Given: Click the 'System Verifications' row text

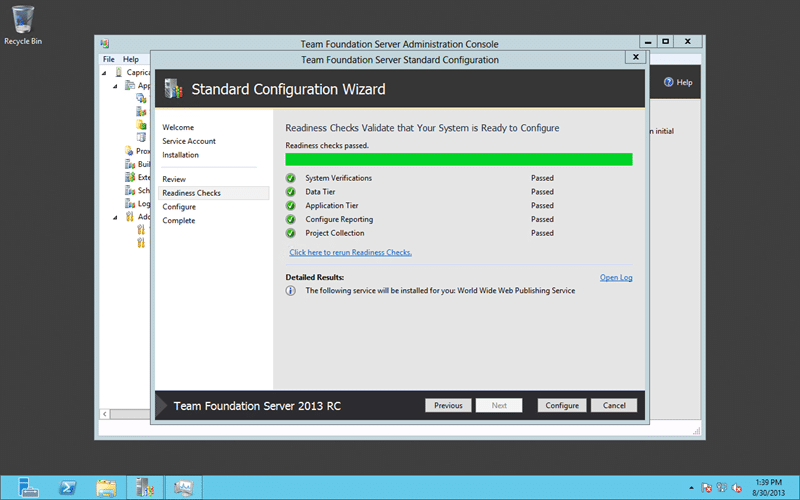Looking at the screenshot, I should (338, 178).
